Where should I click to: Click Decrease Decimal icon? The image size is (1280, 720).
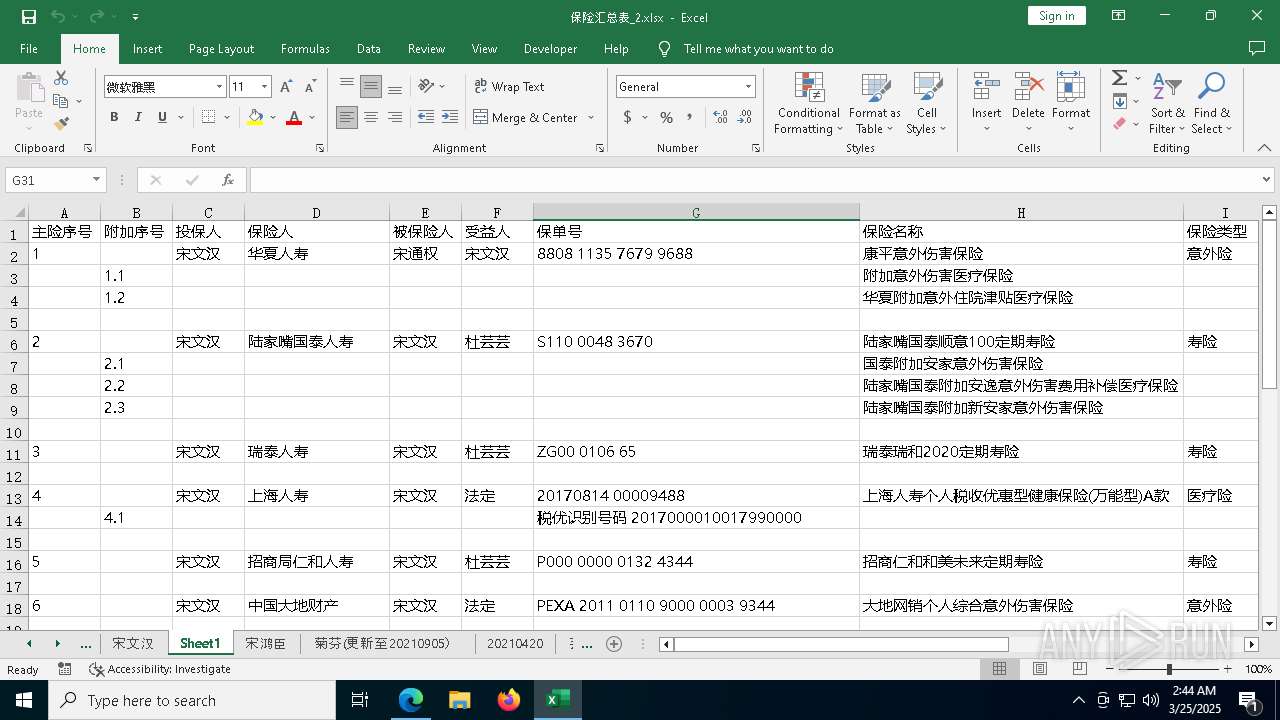click(x=746, y=117)
